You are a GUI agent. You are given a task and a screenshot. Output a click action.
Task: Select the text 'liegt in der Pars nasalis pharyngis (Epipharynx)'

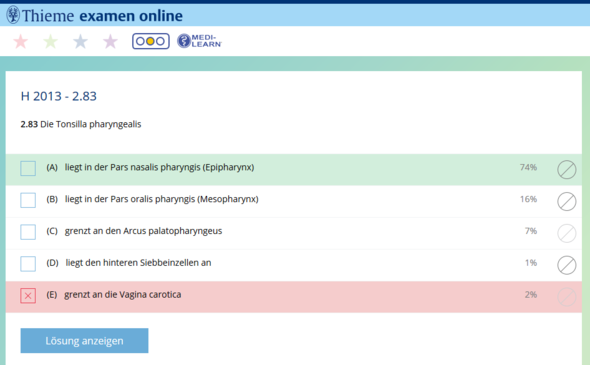coord(160,167)
